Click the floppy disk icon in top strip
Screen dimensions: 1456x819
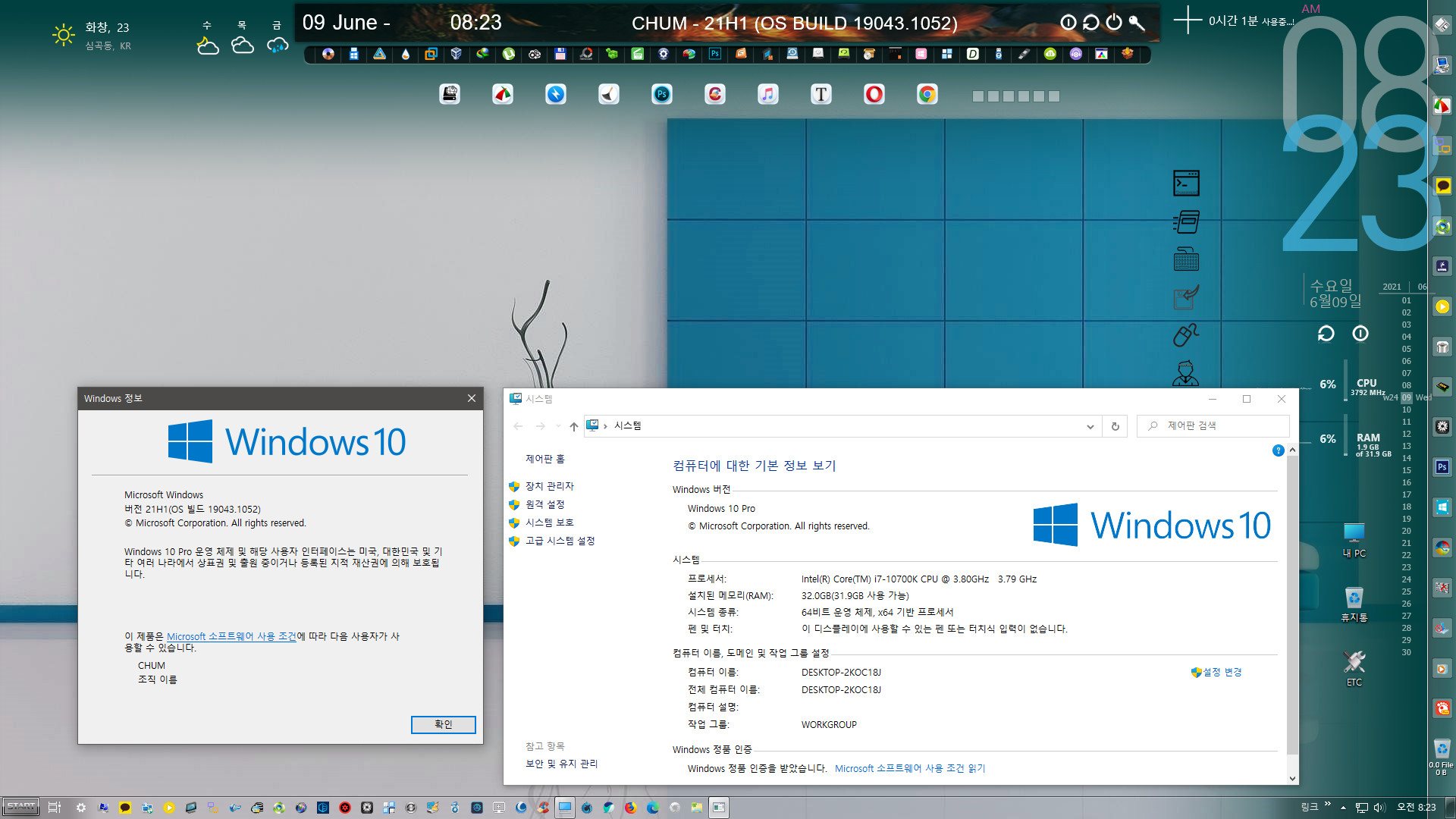(560, 54)
